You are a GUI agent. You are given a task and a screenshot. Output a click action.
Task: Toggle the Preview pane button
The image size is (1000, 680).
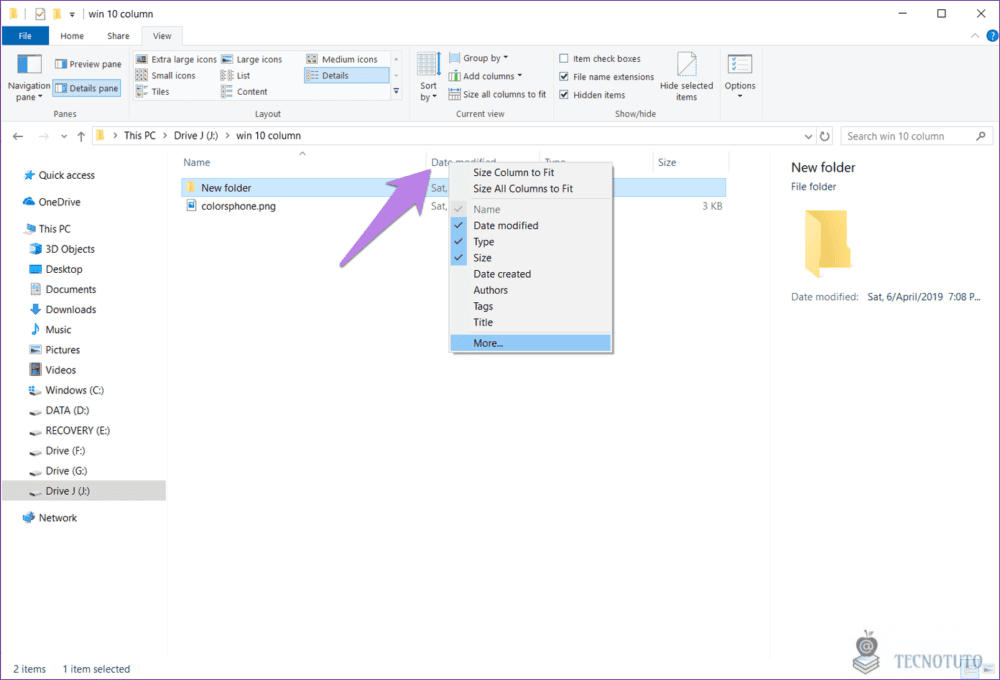(x=88, y=64)
